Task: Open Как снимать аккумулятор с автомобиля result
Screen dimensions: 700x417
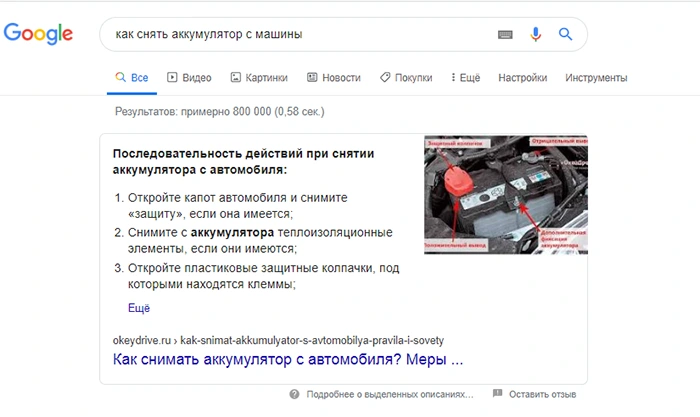Action: 288,359
